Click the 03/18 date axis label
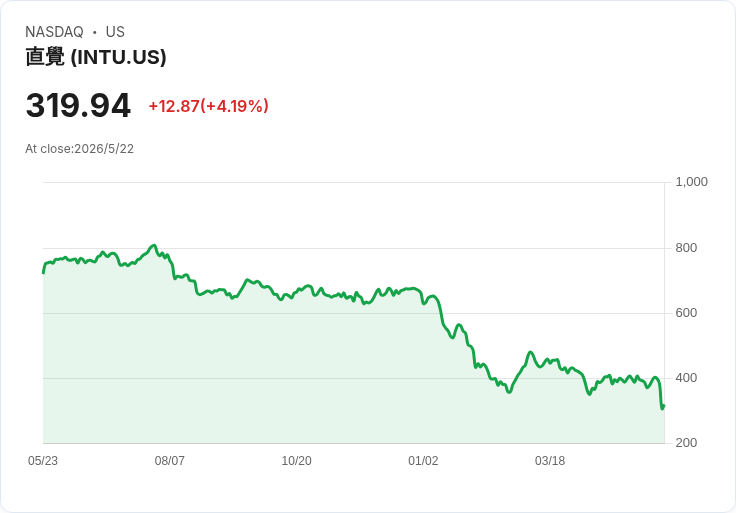The image size is (736, 513). 550,461
